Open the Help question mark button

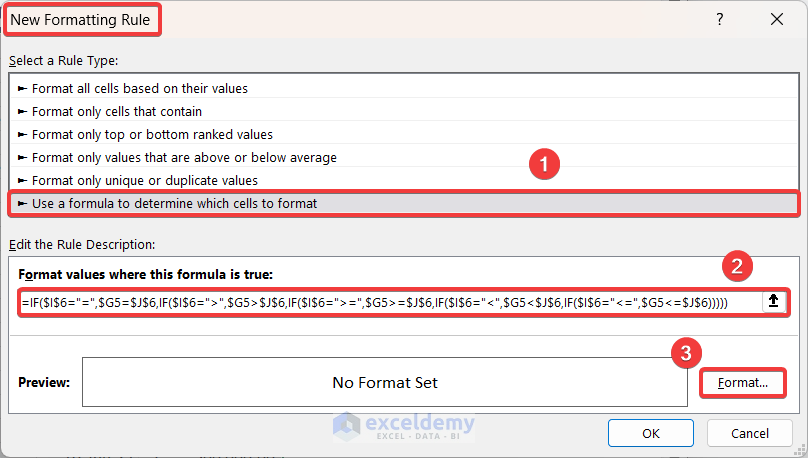(719, 19)
